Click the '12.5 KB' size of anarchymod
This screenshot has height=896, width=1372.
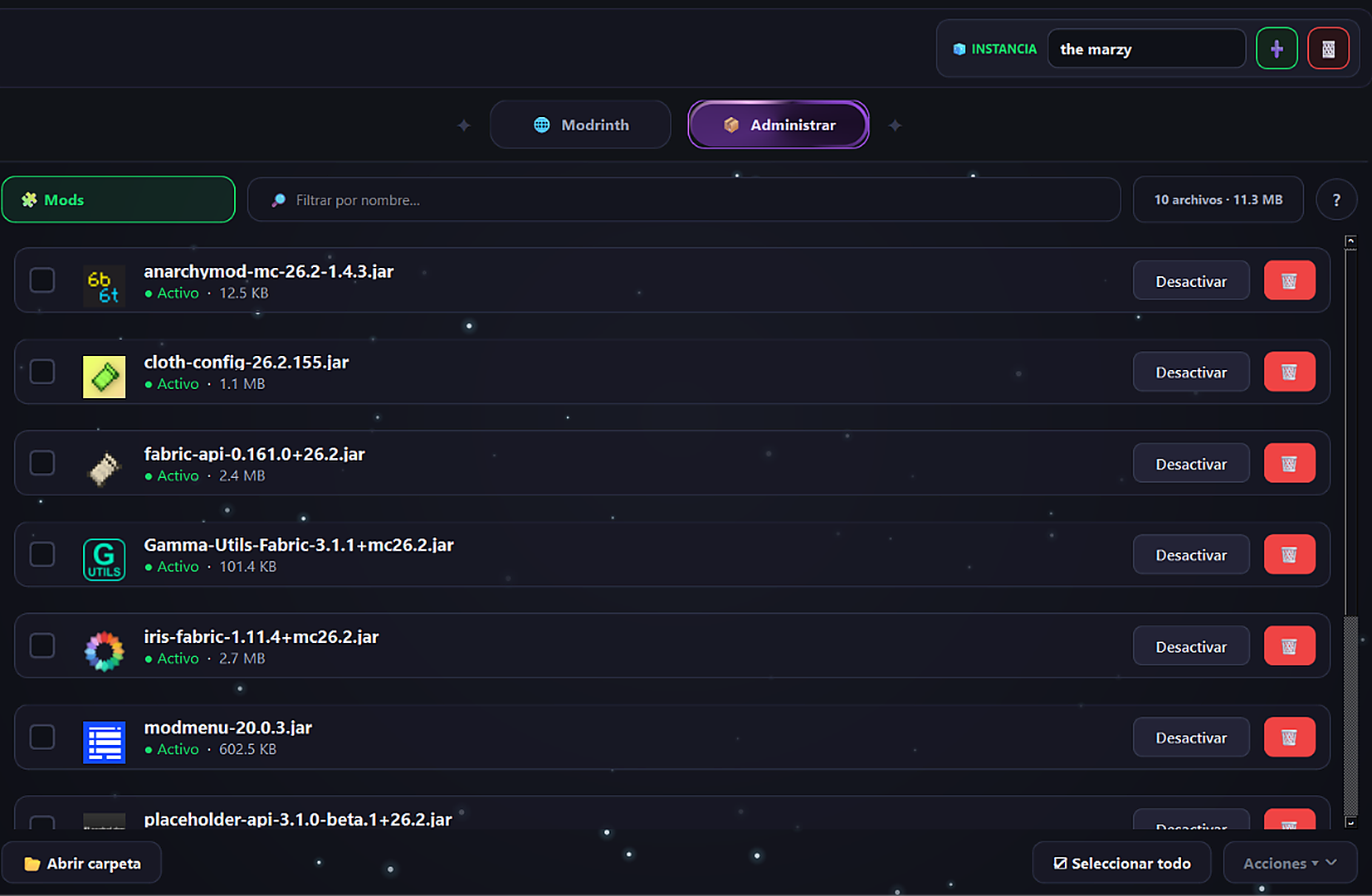(x=244, y=293)
